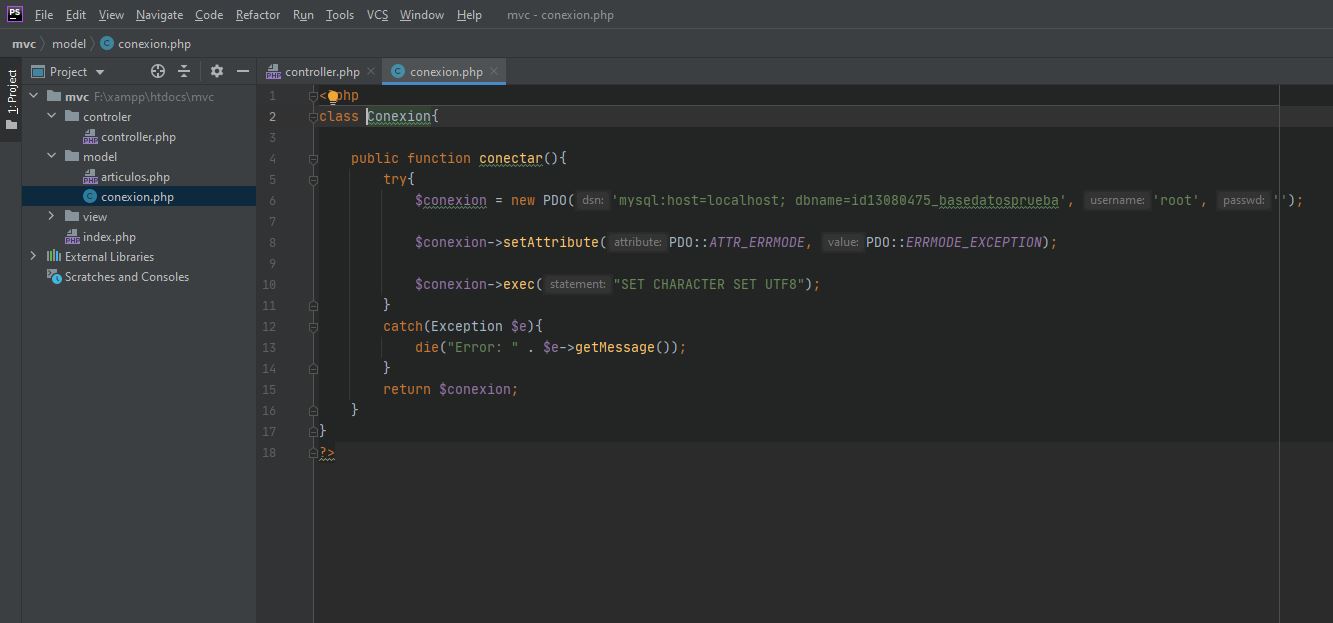Open the Refactor menu
The height and width of the screenshot is (623, 1333).
pyautogui.click(x=257, y=15)
